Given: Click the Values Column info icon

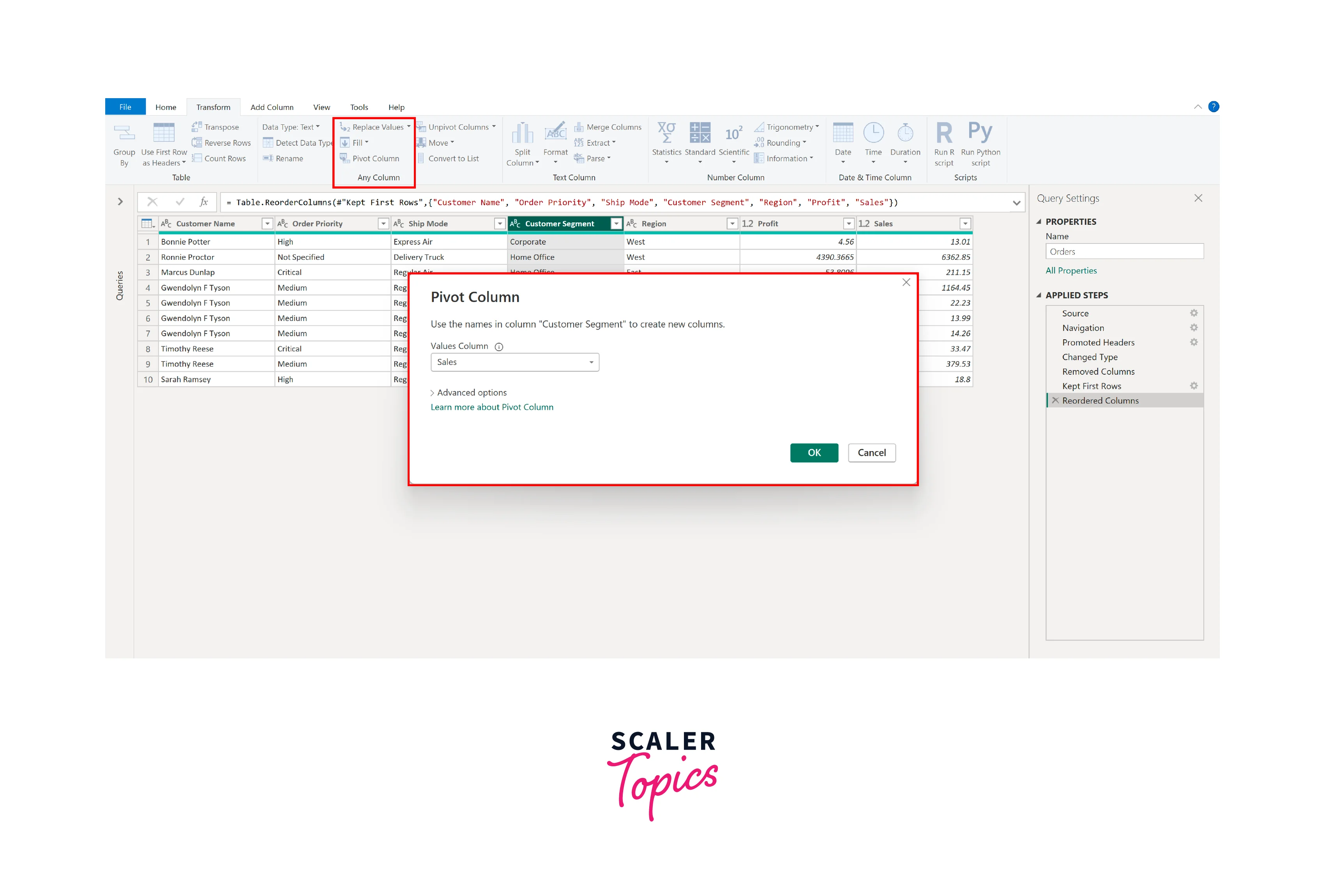Looking at the screenshot, I should pos(499,347).
